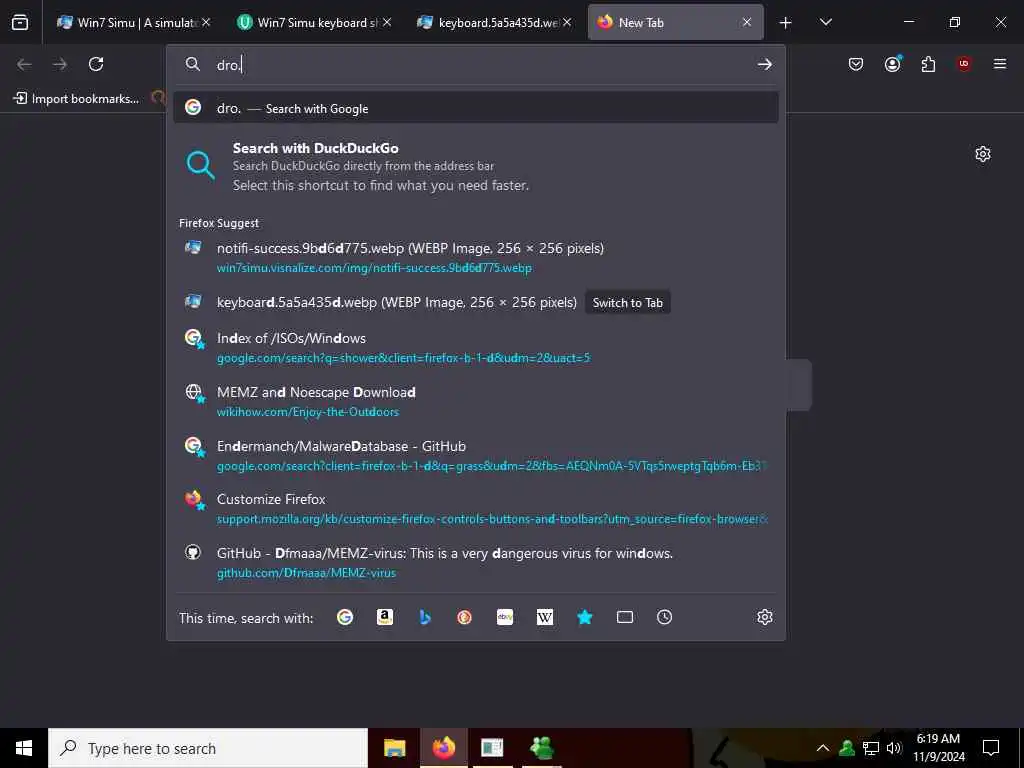Open Windows Start menu

pyautogui.click(x=24, y=748)
